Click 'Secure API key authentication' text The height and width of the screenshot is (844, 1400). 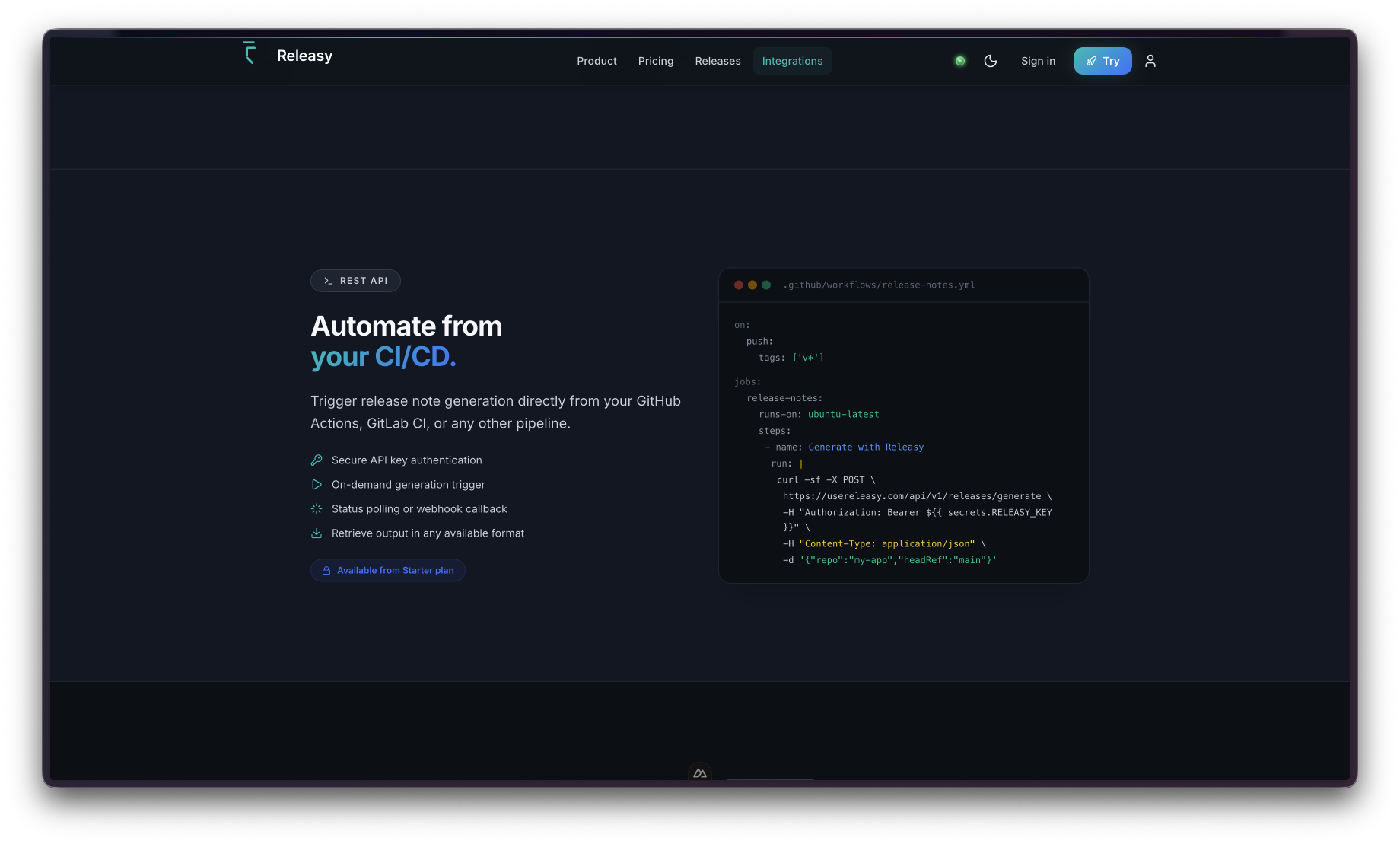(x=407, y=460)
